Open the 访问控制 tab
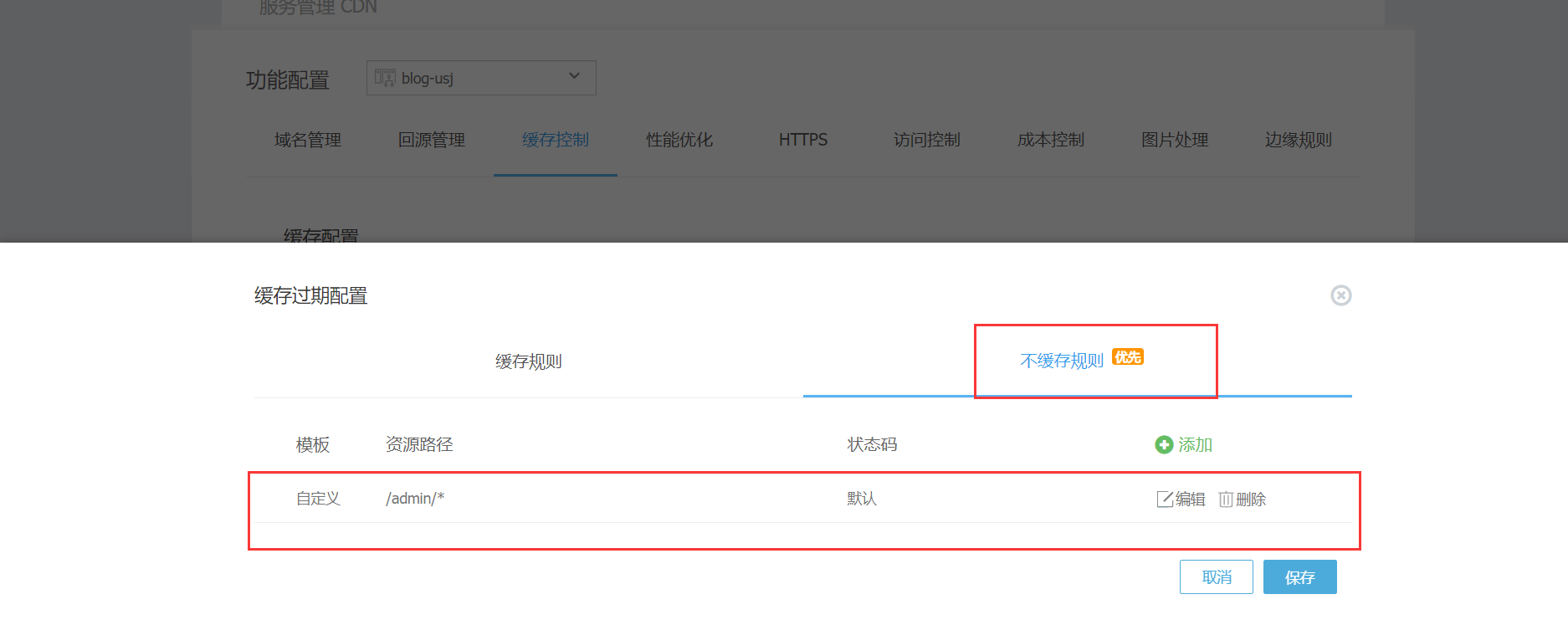This screenshot has width=1568, height=620. [x=927, y=140]
